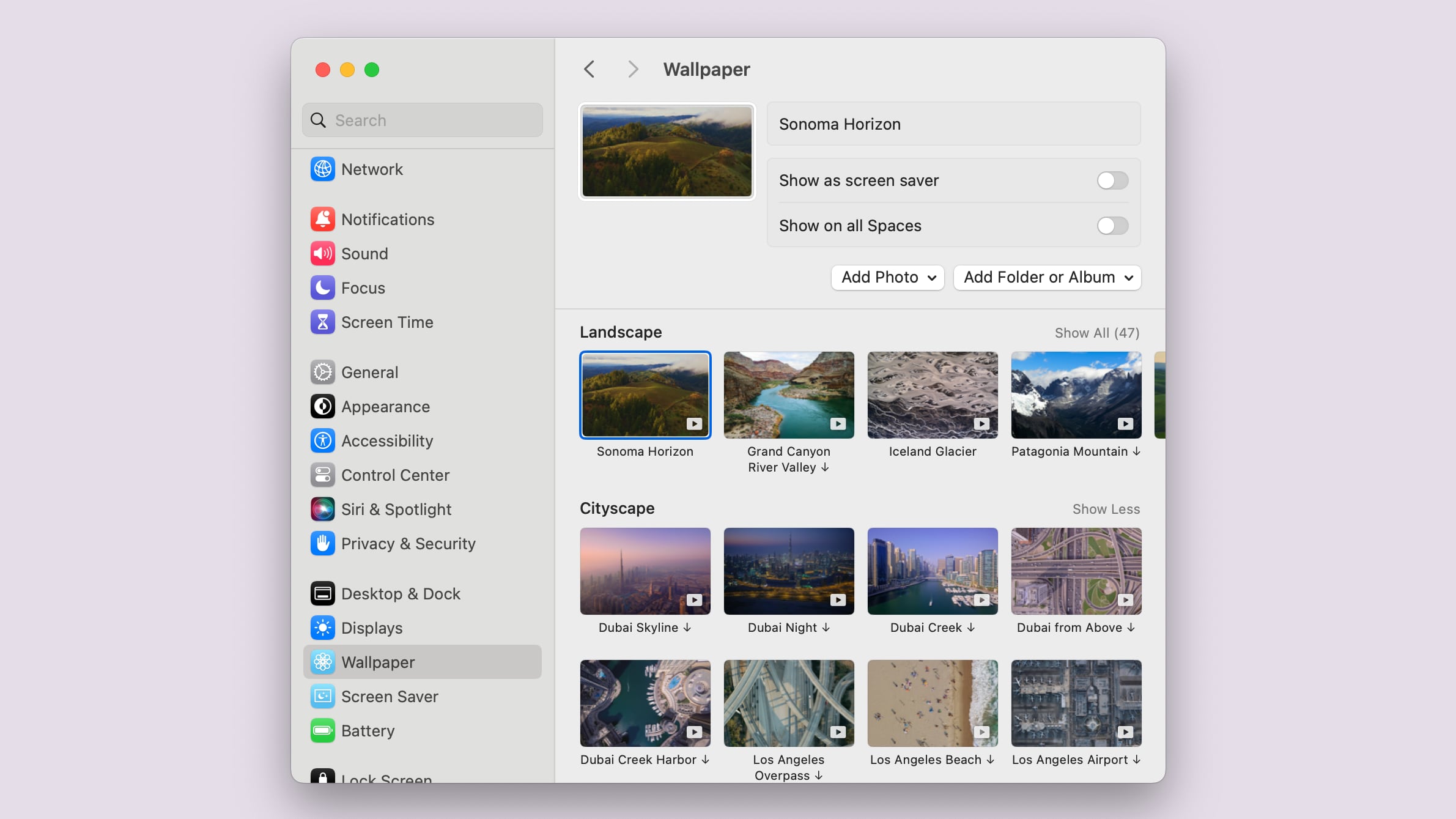Navigate to Screen Saver settings
This screenshot has height=819, width=1456.
[389, 696]
